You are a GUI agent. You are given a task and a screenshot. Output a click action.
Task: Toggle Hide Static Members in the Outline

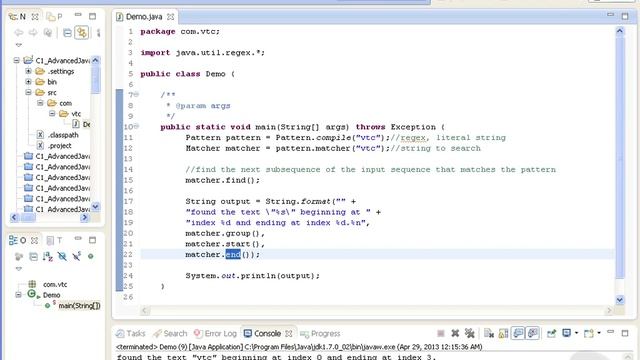click(x=76, y=256)
